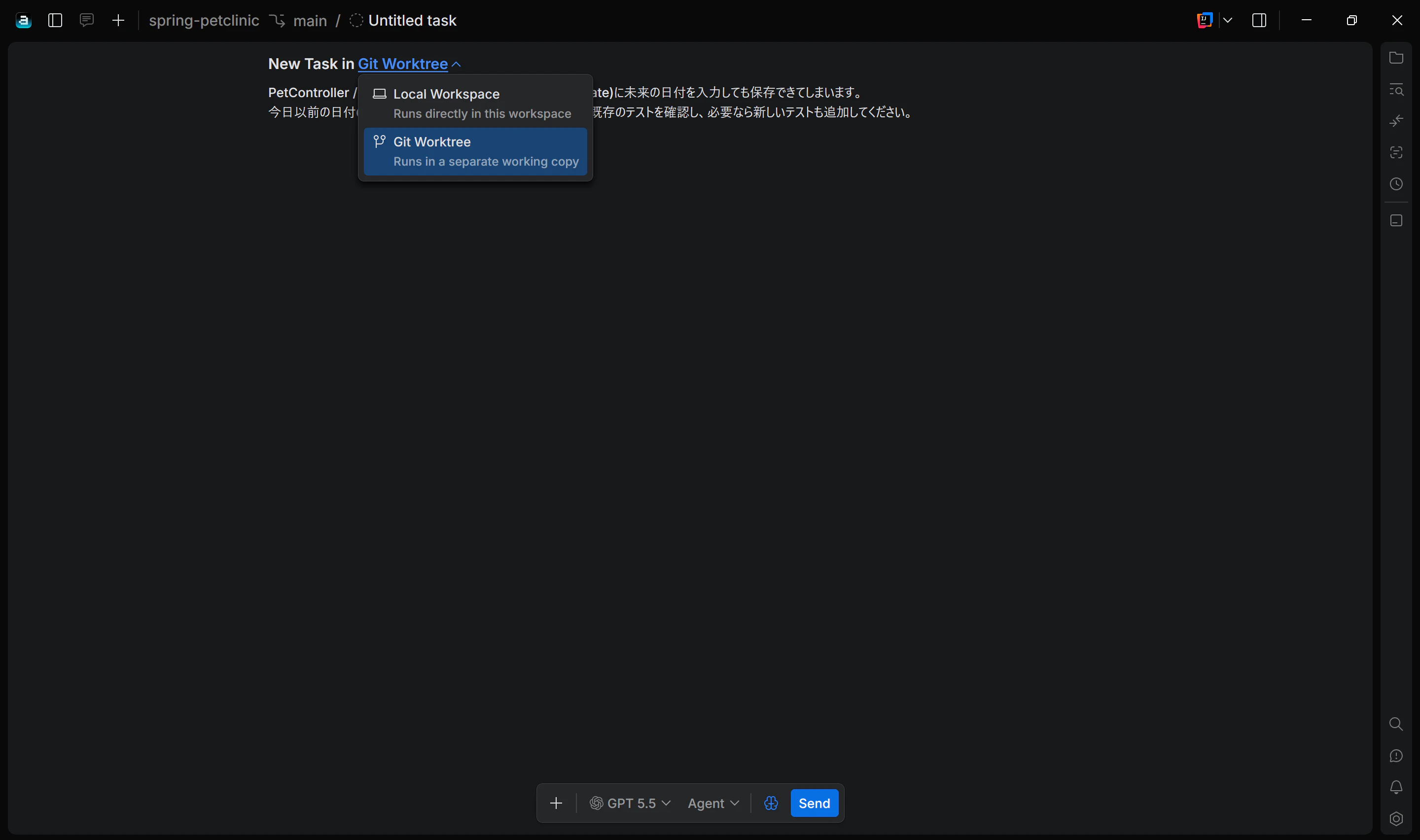Open the terminal panel icon in right sidebar
The width and height of the screenshot is (1420, 840).
1396,220
